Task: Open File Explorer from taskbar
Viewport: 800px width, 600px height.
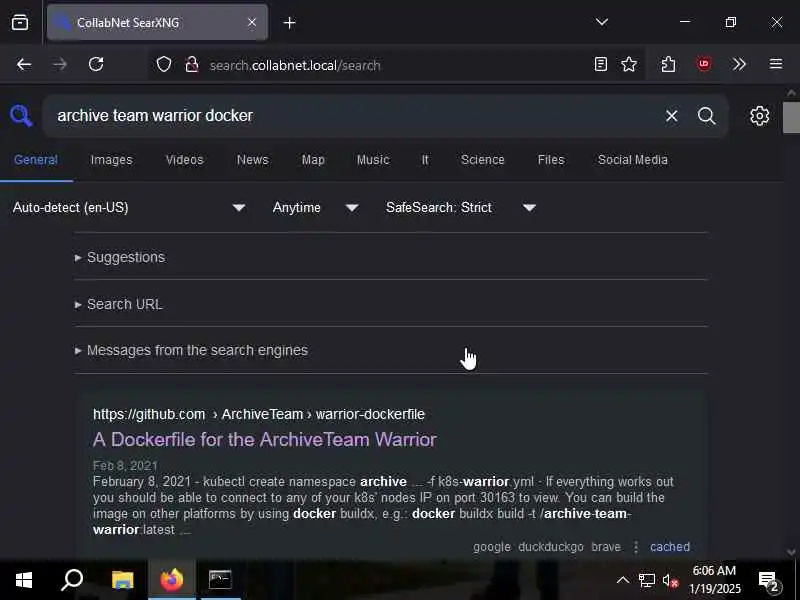Action: pos(122,580)
